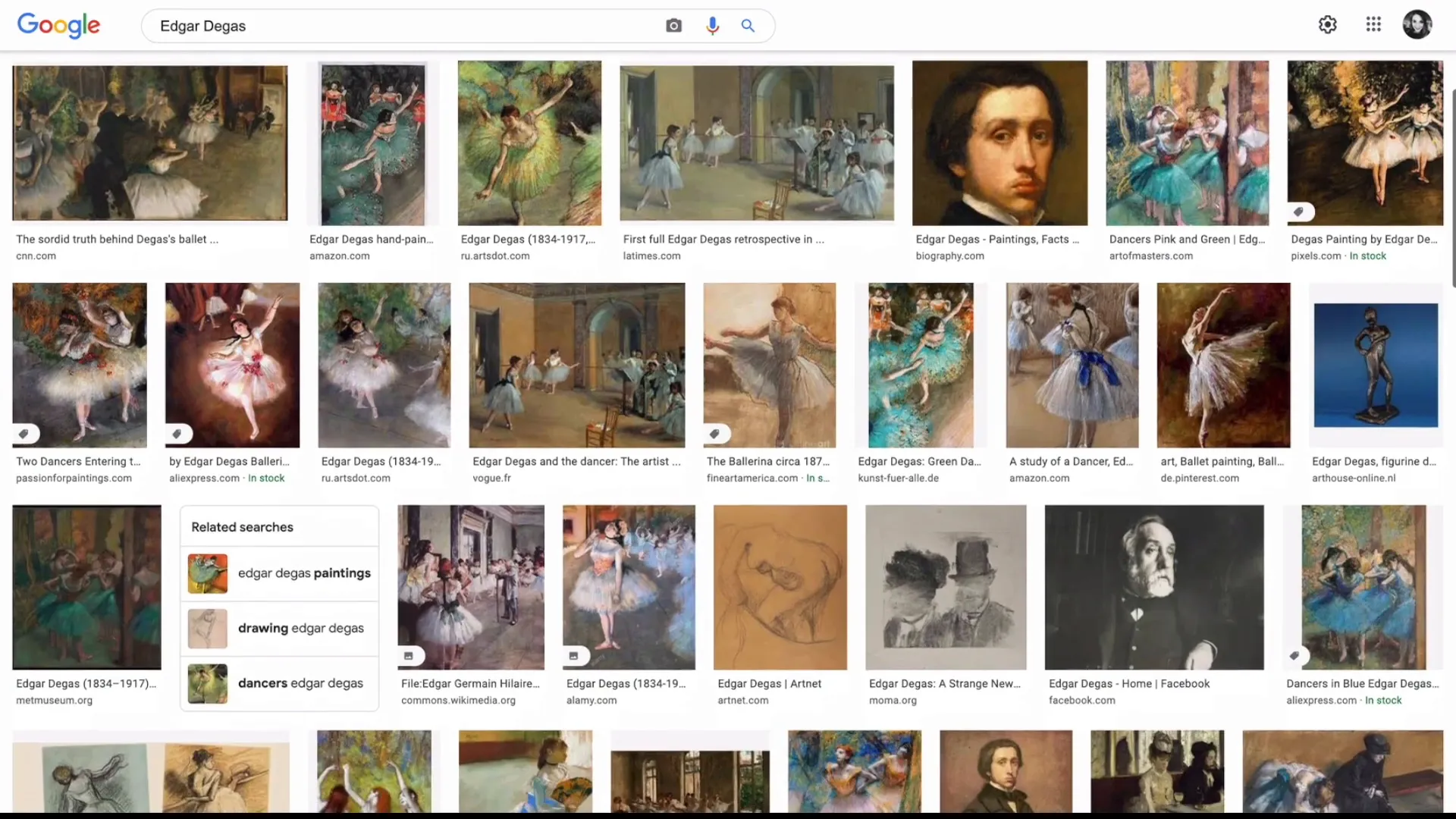Open biography.com Paintings, Facts link
The width and height of the screenshot is (1456, 819).
997,239
